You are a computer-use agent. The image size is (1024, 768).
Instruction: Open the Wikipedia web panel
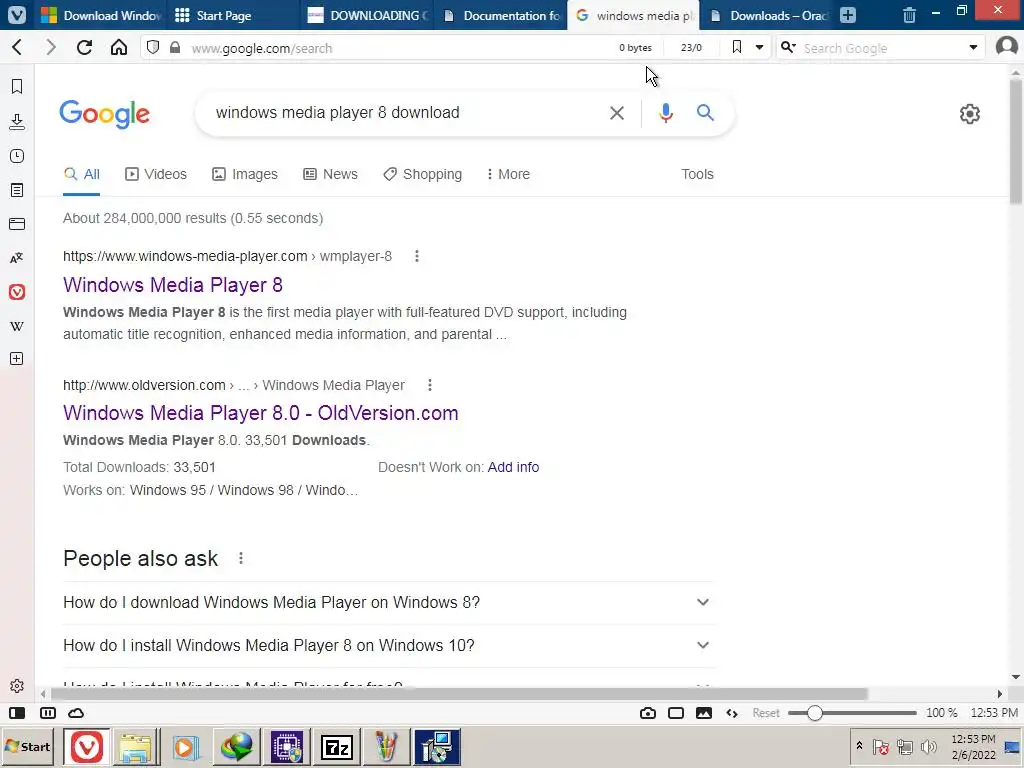[17, 326]
